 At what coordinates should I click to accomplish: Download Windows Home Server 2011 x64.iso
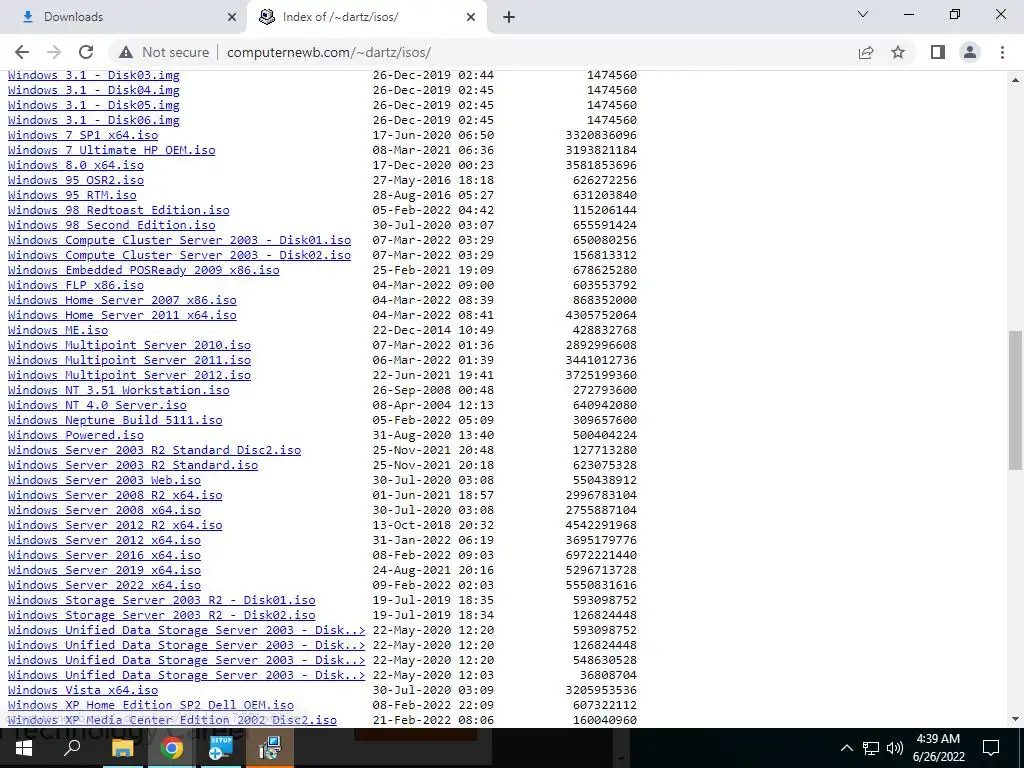pos(122,315)
